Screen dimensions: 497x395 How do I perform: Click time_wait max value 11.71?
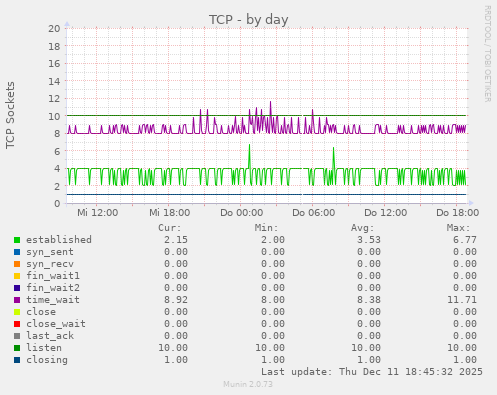pos(462,300)
